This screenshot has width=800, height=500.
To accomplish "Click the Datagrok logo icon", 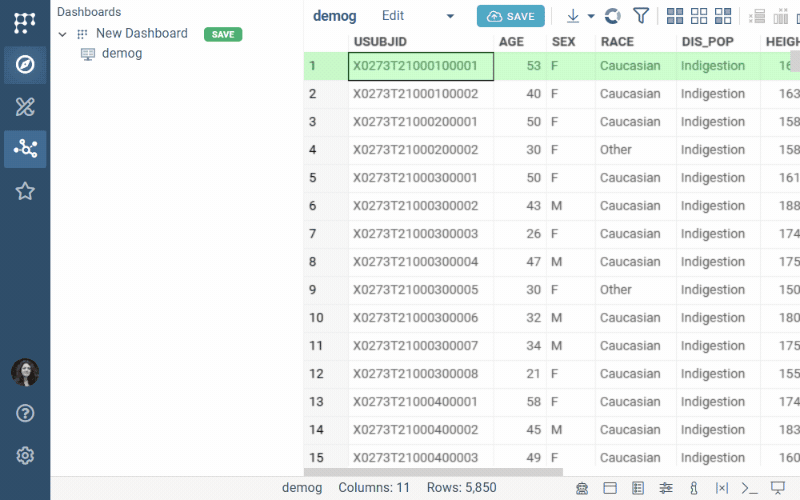I will click(x=24, y=22).
